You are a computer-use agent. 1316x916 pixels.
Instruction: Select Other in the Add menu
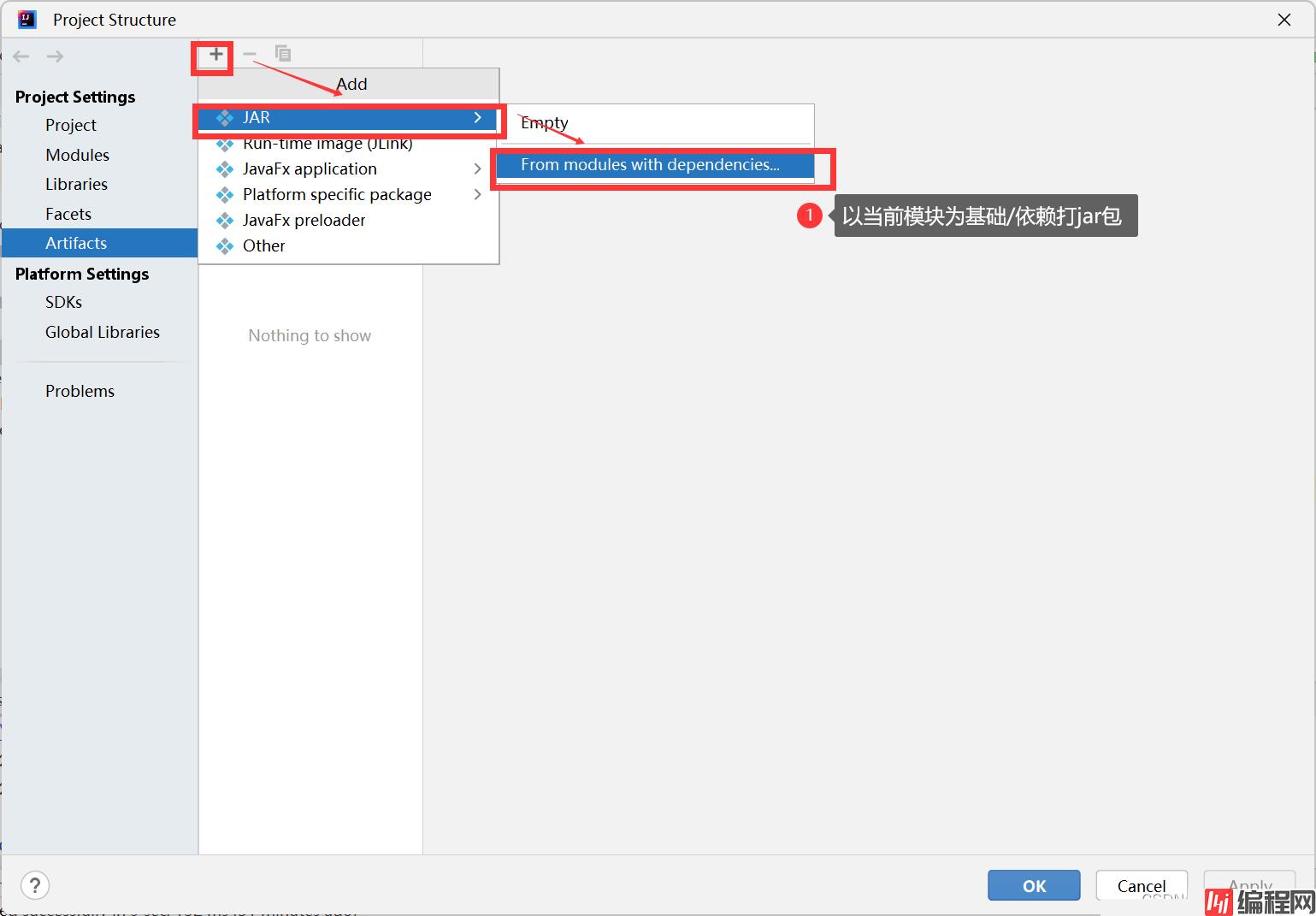[x=348, y=246]
